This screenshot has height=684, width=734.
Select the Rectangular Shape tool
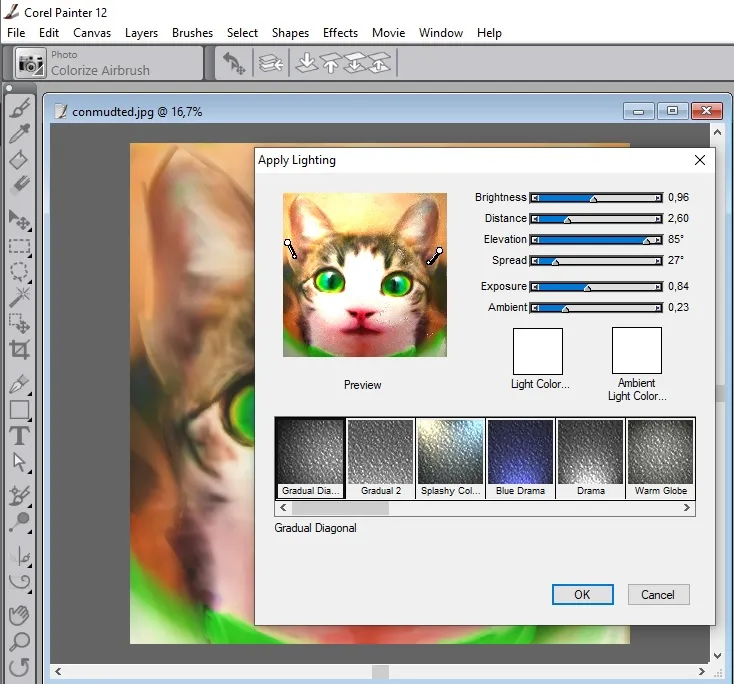point(19,410)
